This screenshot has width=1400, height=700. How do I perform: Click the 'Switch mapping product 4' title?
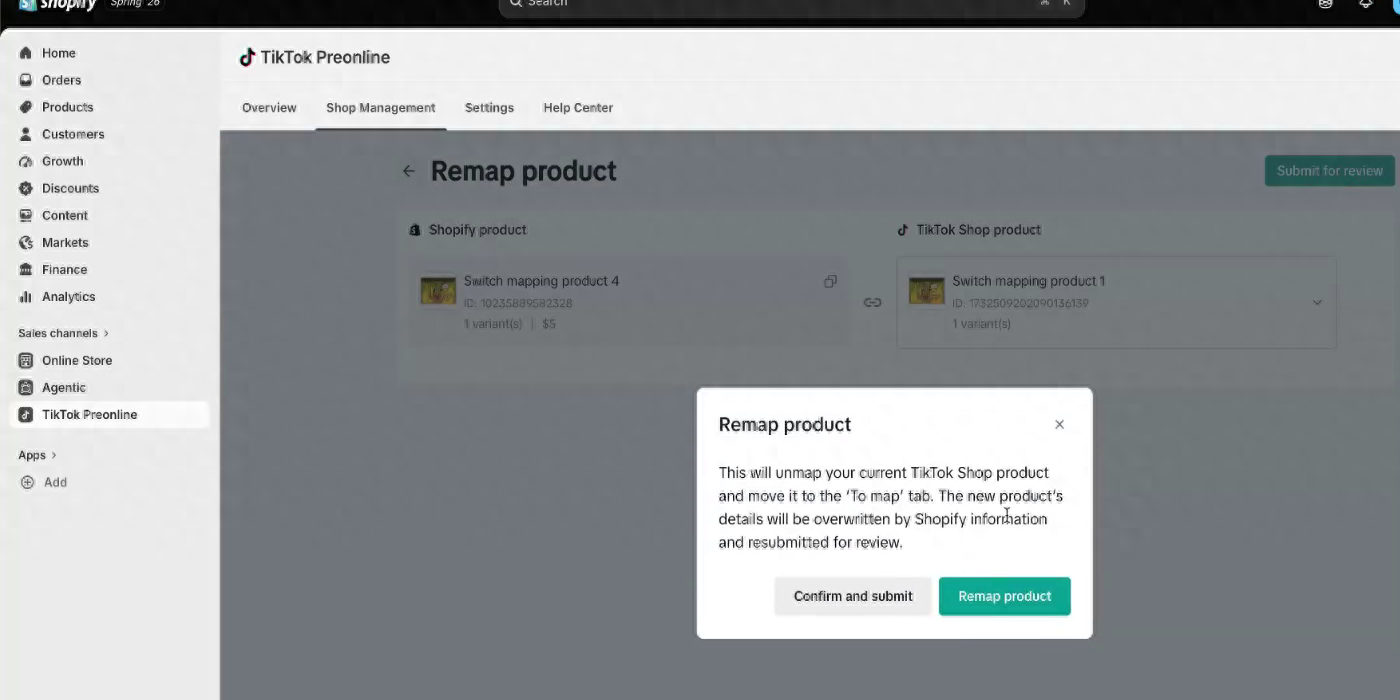(x=541, y=281)
